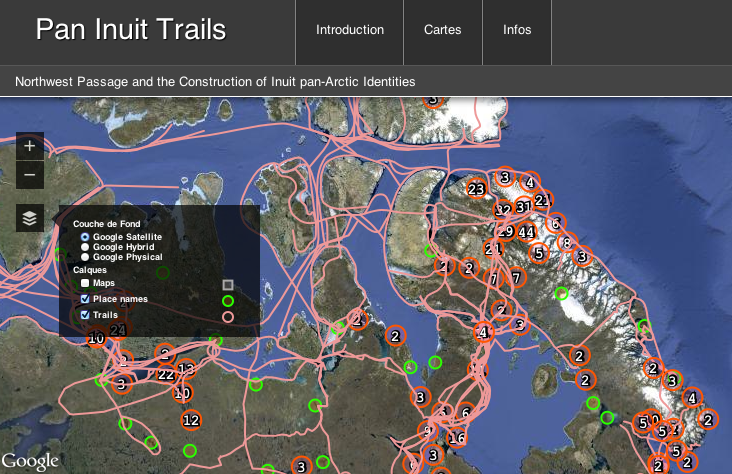Zoom in on the map
Image resolution: width=732 pixels, height=474 pixels.
(x=30, y=146)
